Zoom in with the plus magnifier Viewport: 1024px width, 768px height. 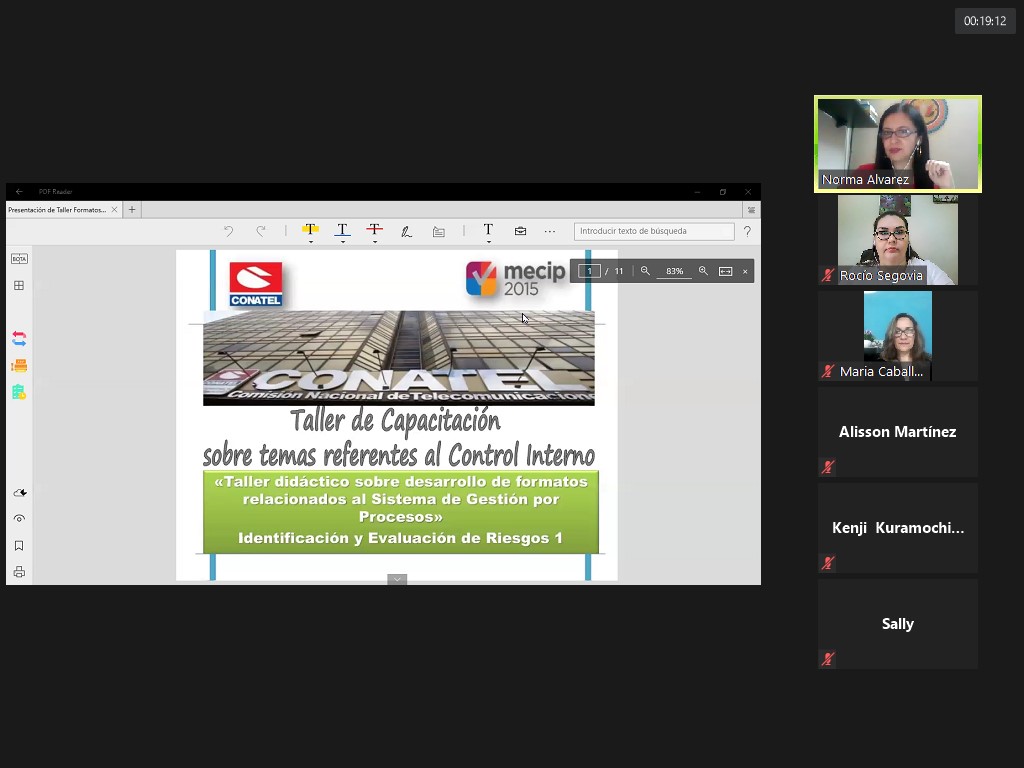pos(703,271)
